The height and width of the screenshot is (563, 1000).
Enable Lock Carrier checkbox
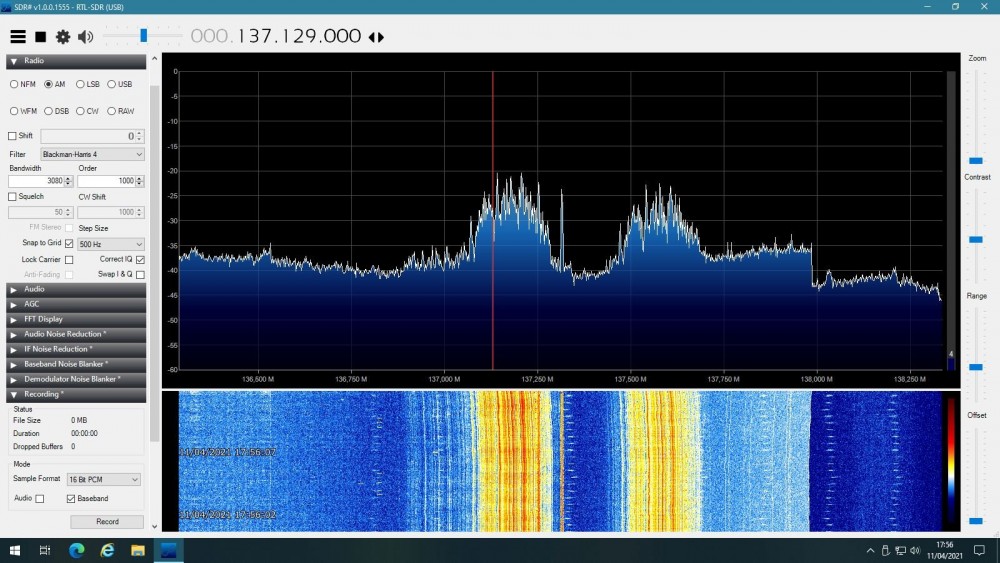point(69,260)
